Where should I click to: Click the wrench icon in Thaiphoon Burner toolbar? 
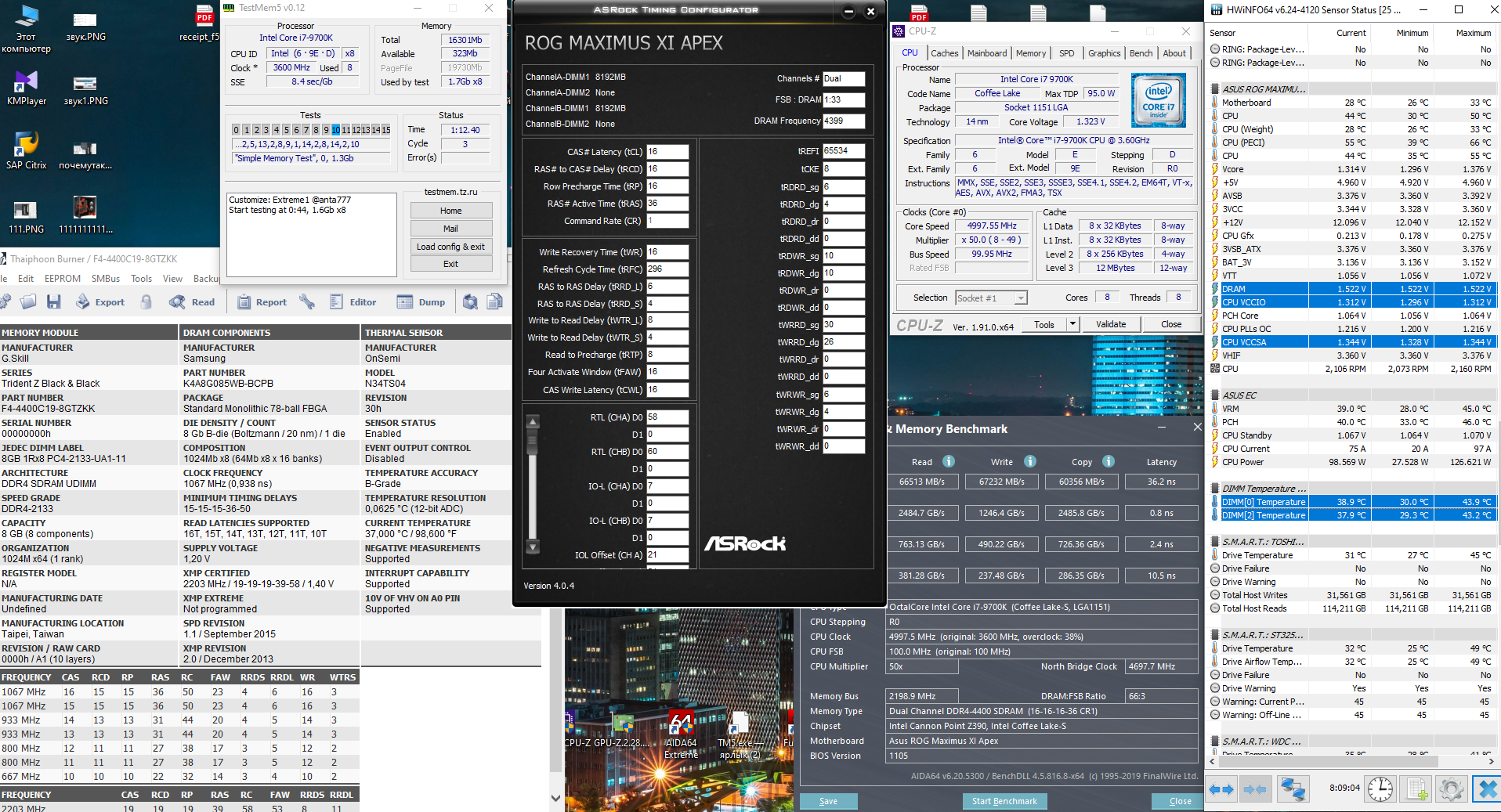click(307, 301)
